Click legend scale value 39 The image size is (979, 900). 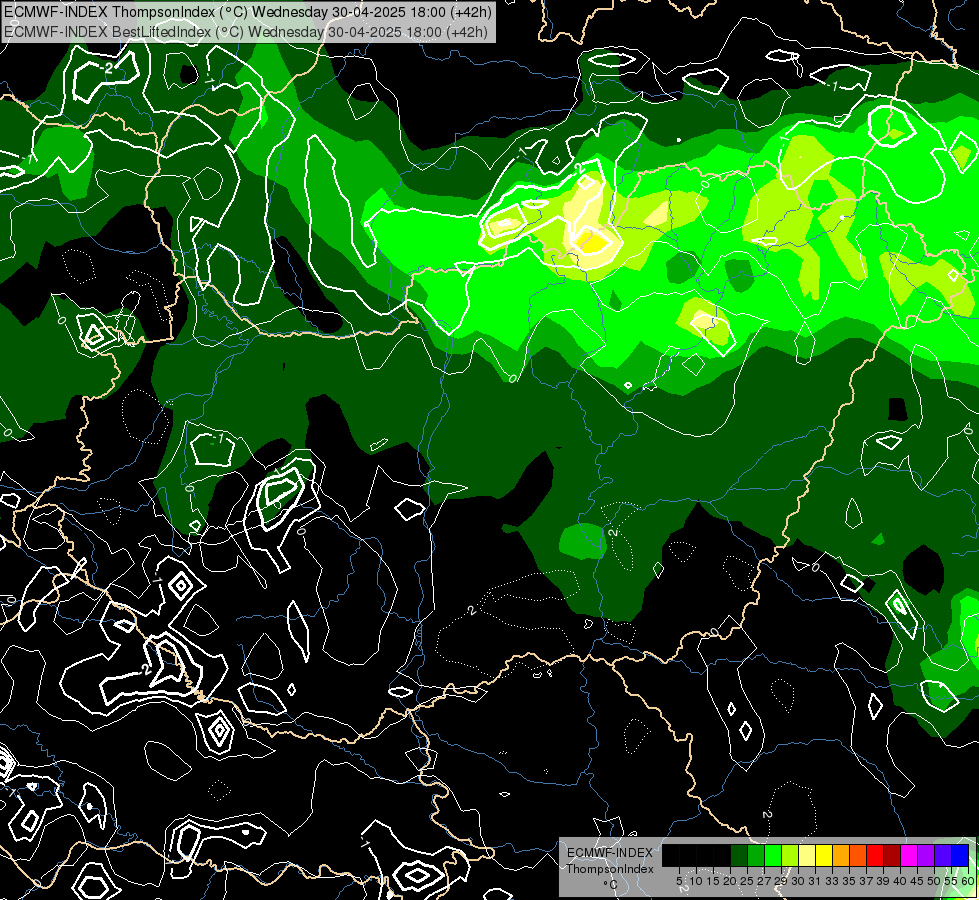tap(883, 881)
